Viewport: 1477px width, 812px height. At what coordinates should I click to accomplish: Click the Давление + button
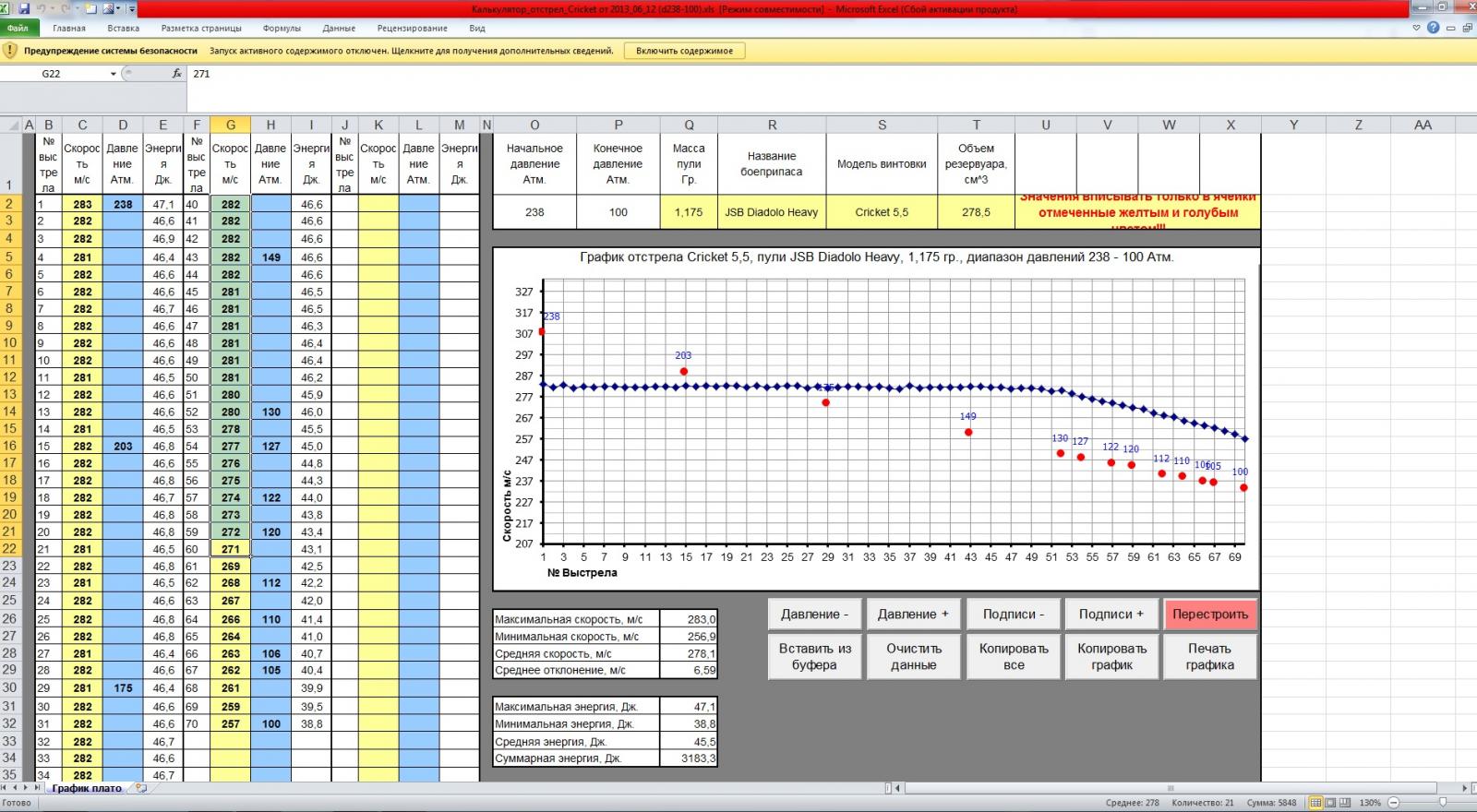pyautogui.click(x=913, y=615)
